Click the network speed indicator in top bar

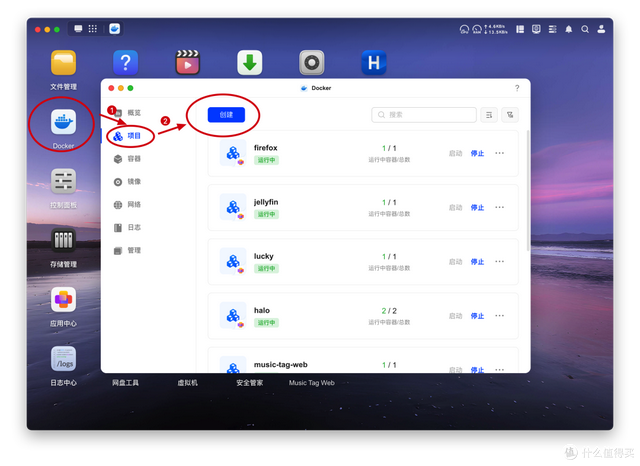pos(496,29)
